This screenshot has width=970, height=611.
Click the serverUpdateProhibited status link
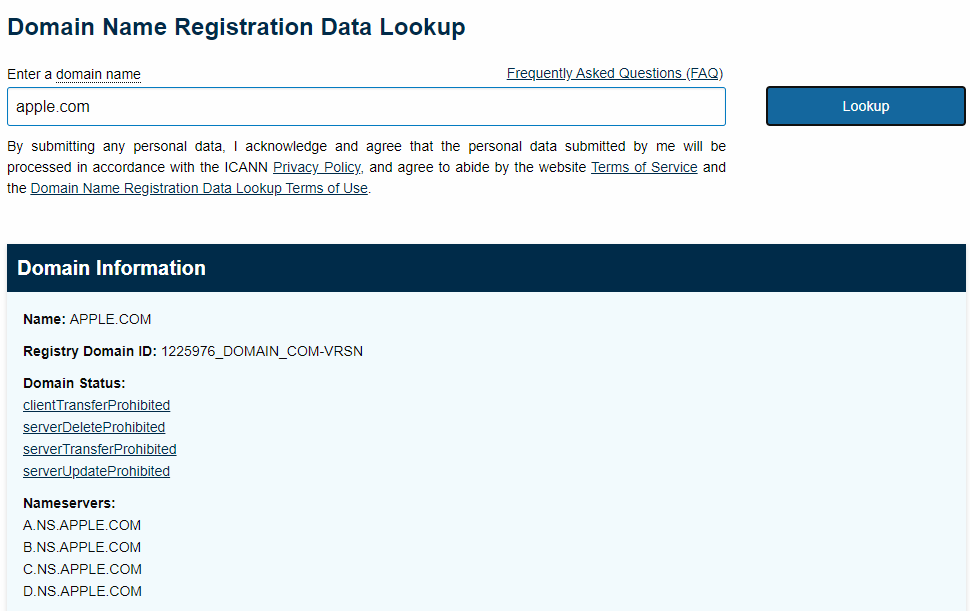97,471
